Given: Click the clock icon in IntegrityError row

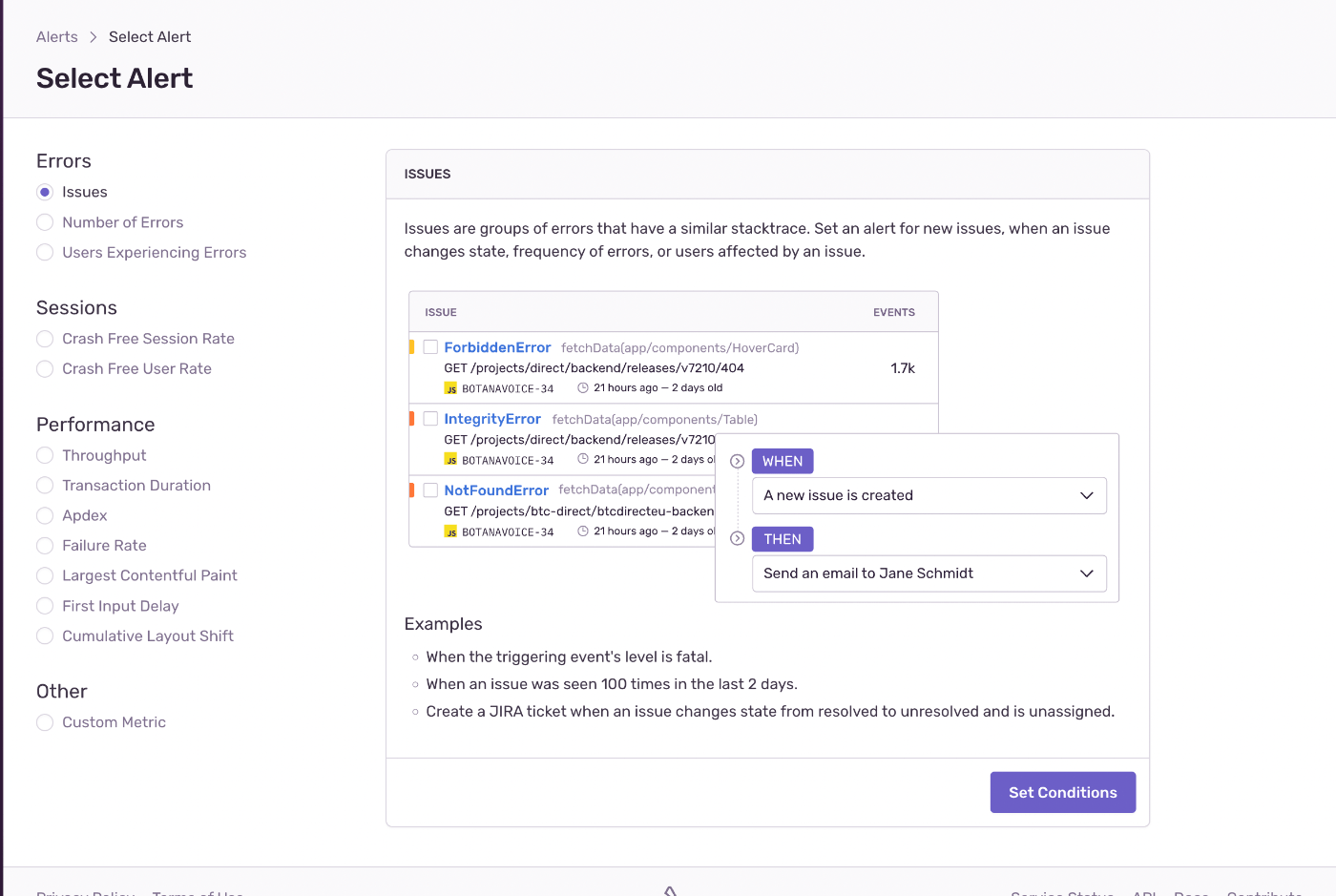Looking at the screenshot, I should pyautogui.click(x=583, y=460).
